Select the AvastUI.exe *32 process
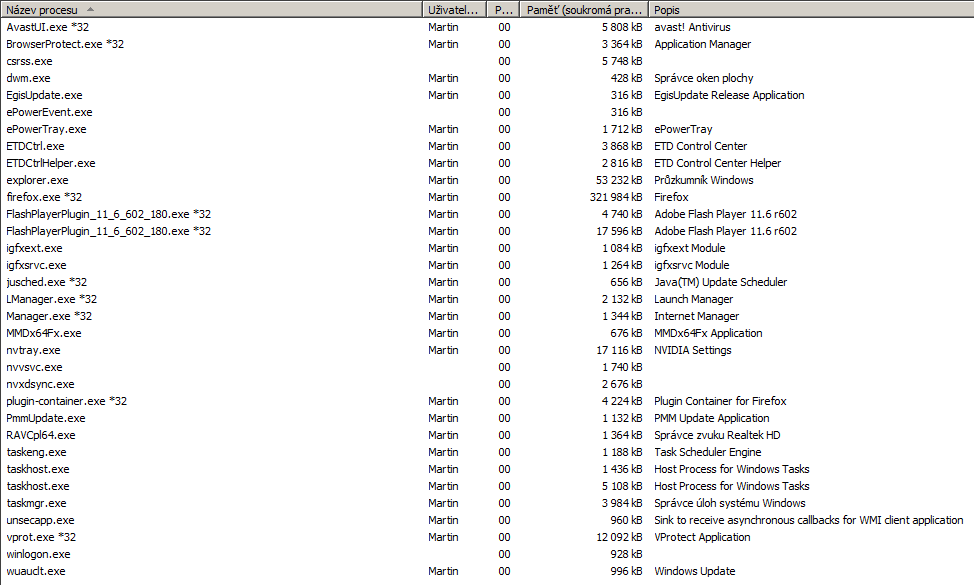Viewport: 974px width, 585px height. 48,27
